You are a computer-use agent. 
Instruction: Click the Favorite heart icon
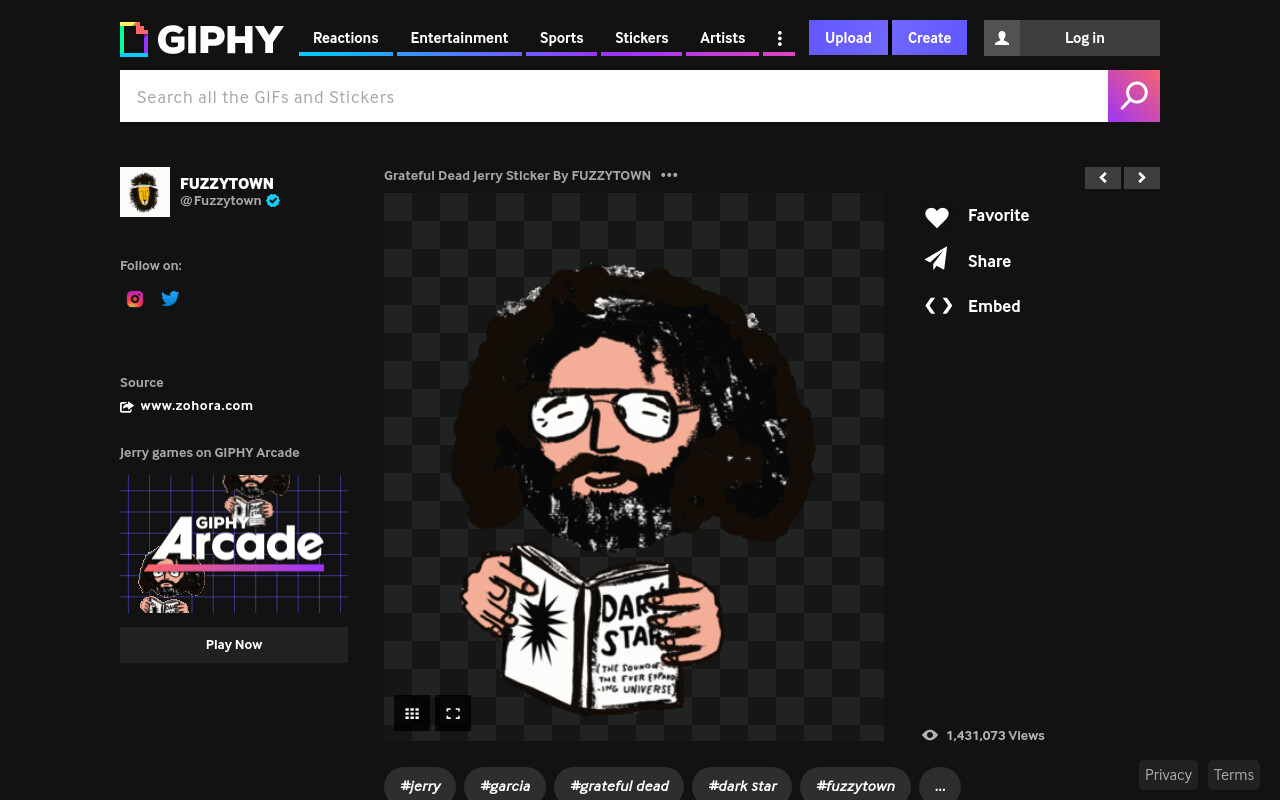(x=936, y=217)
